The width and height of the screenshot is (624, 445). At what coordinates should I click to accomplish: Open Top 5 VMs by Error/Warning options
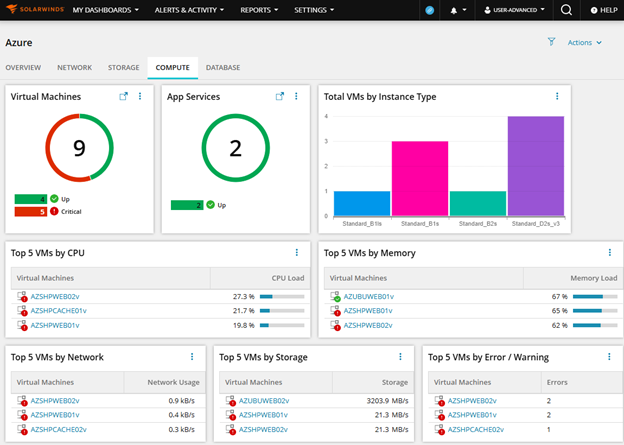609,357
